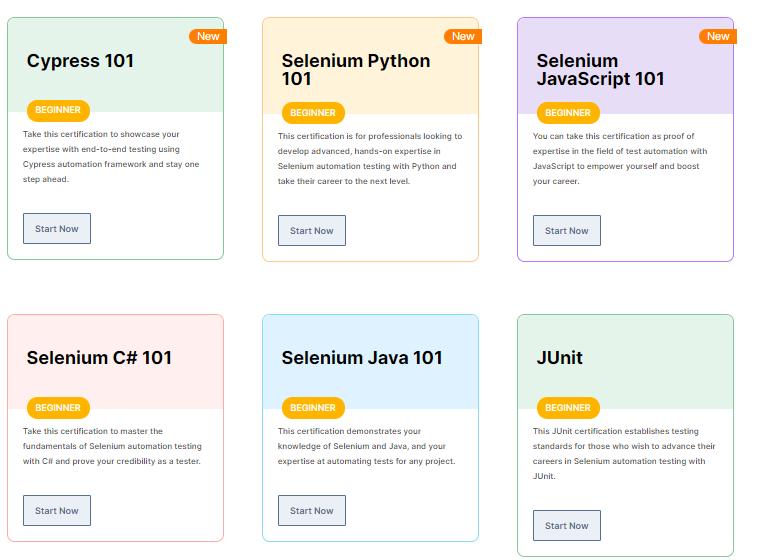Click the Selenium C# 101 description text
The image size is (762, 560).
112,446
